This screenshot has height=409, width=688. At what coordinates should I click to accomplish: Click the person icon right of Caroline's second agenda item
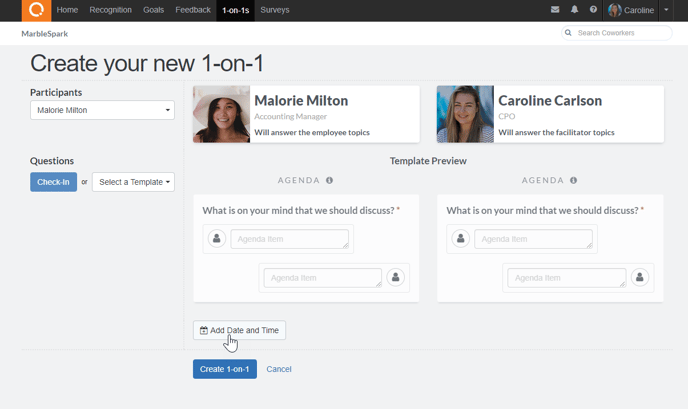tap(640, 277)
